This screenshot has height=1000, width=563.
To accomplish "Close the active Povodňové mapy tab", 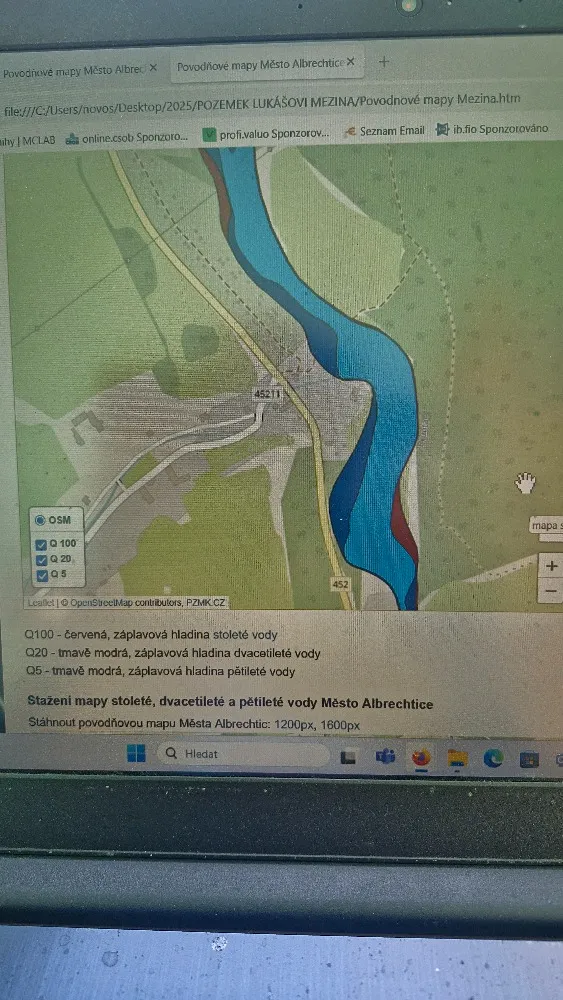I will (x=351, y=62).
